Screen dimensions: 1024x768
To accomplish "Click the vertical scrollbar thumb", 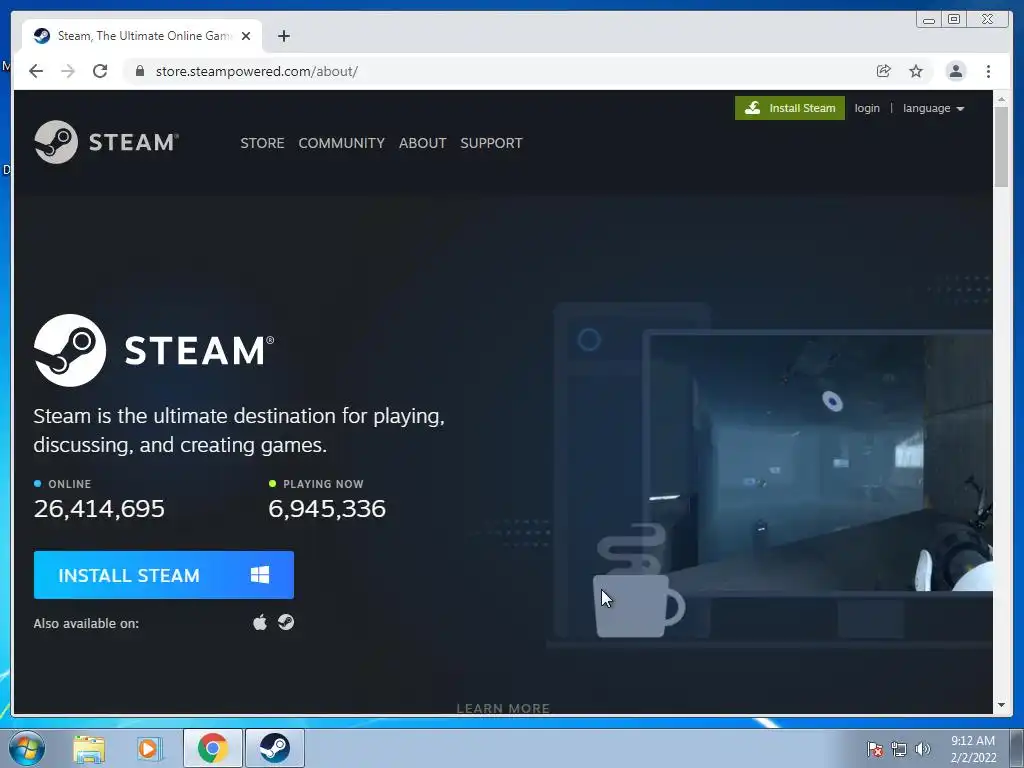I will click(x=1001, y=148).
